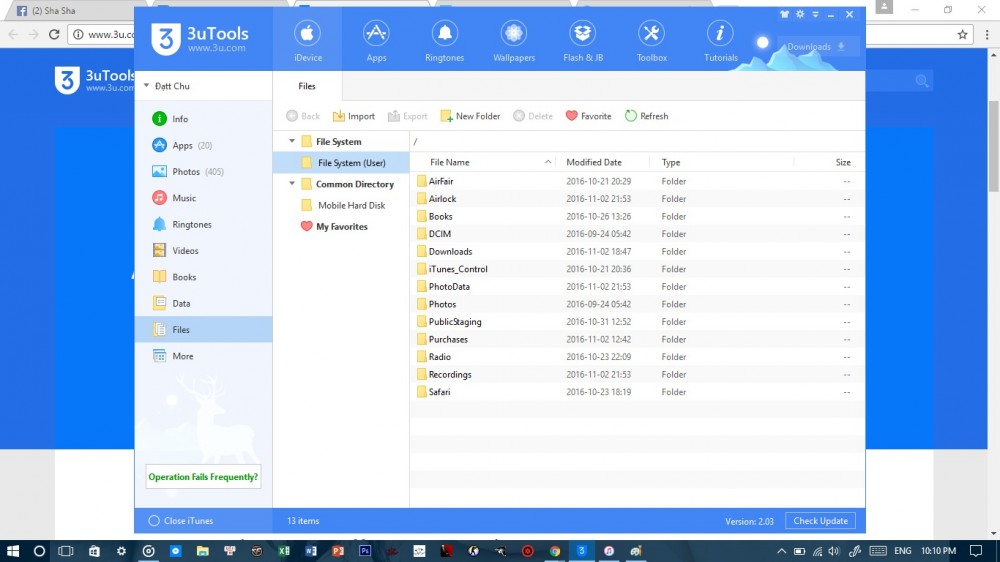Select the PublicStaging folder
The height and width of the screenshot is (562, 1000).
(x=637, y=322)
